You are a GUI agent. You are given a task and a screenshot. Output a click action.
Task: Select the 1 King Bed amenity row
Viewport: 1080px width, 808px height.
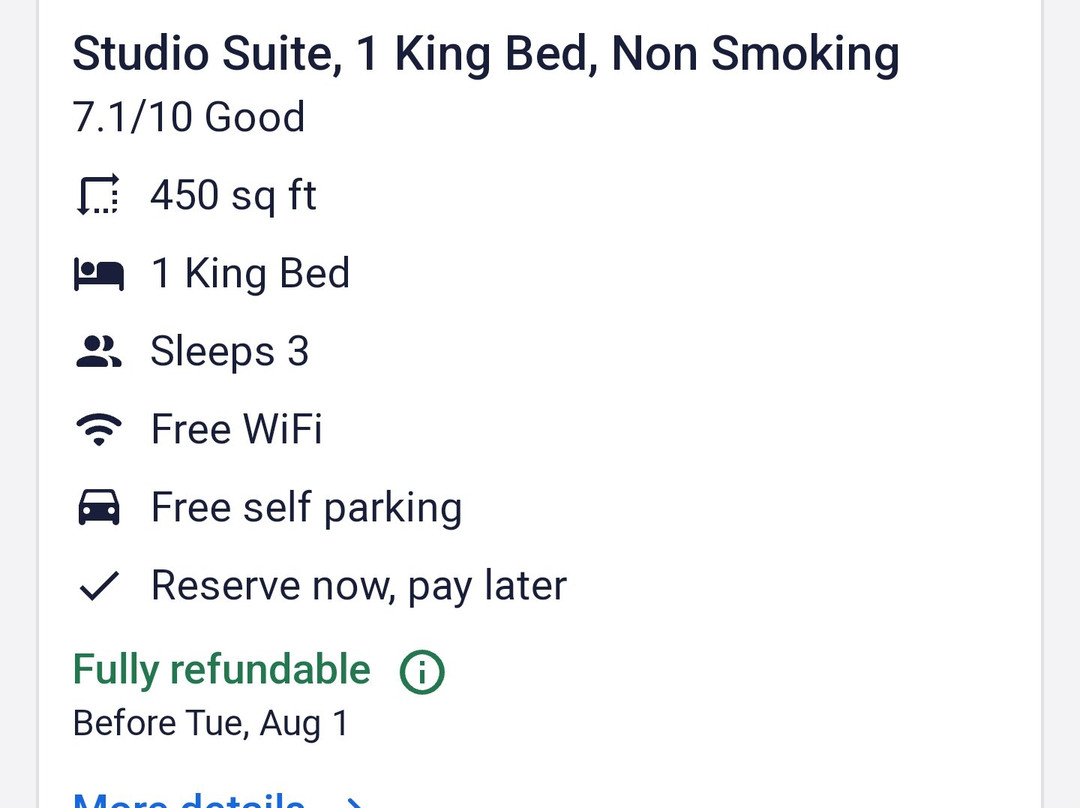[x=250, y=273]
